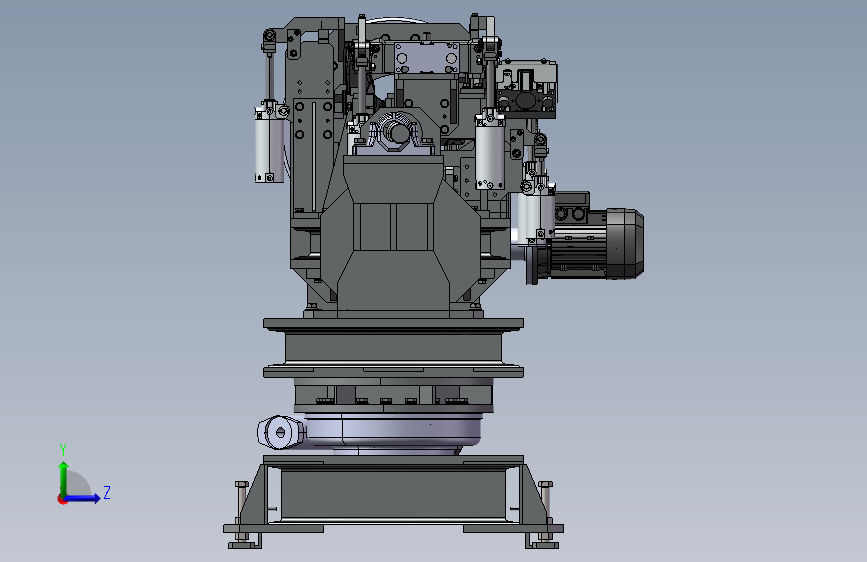Click the green Y axis arrow of the triad

(64, 478)
